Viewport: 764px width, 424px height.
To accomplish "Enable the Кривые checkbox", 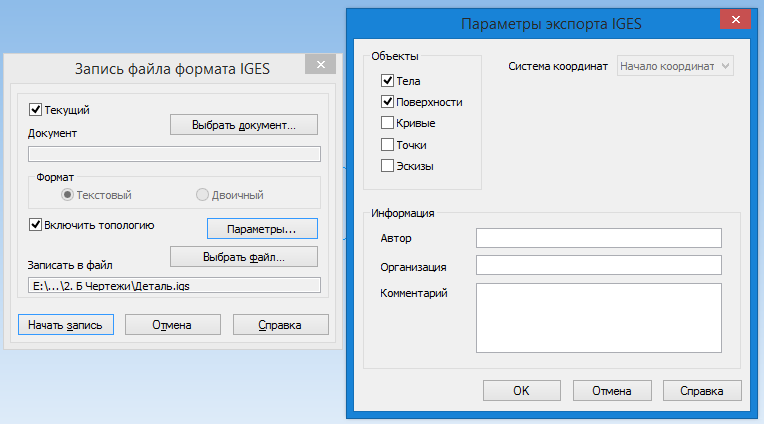I will (387, 123).
